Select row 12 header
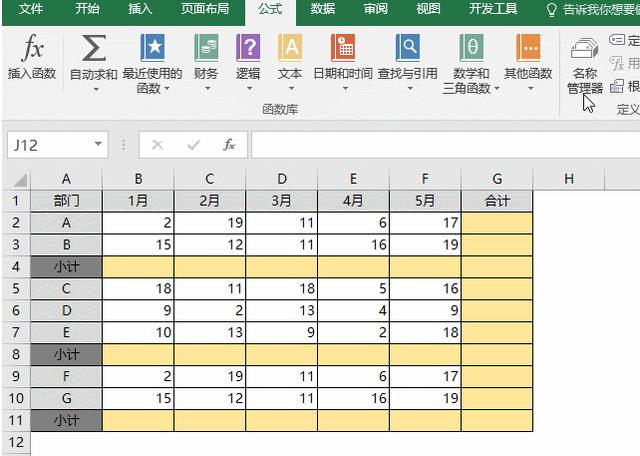 click(x=16, y=442)
